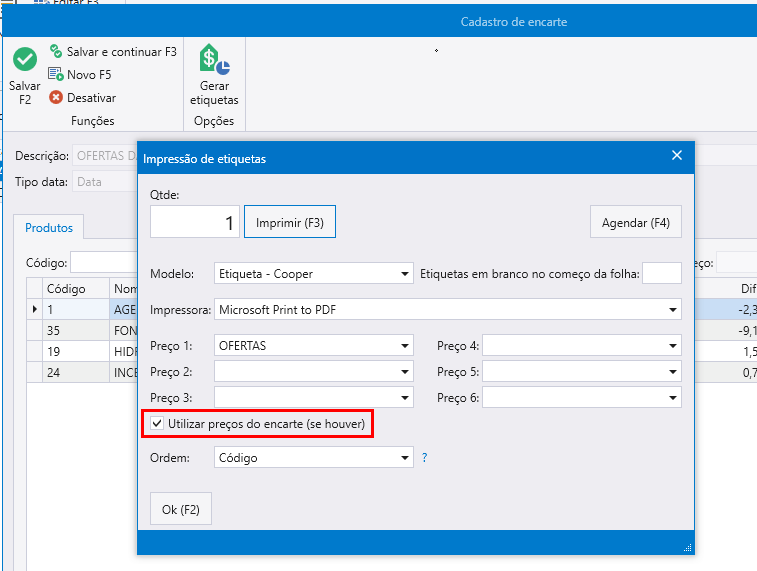This screenshot has width=757, height=571.
Task: Click the green Salvar F2 checkmark icon
Action: pos(24,61)
